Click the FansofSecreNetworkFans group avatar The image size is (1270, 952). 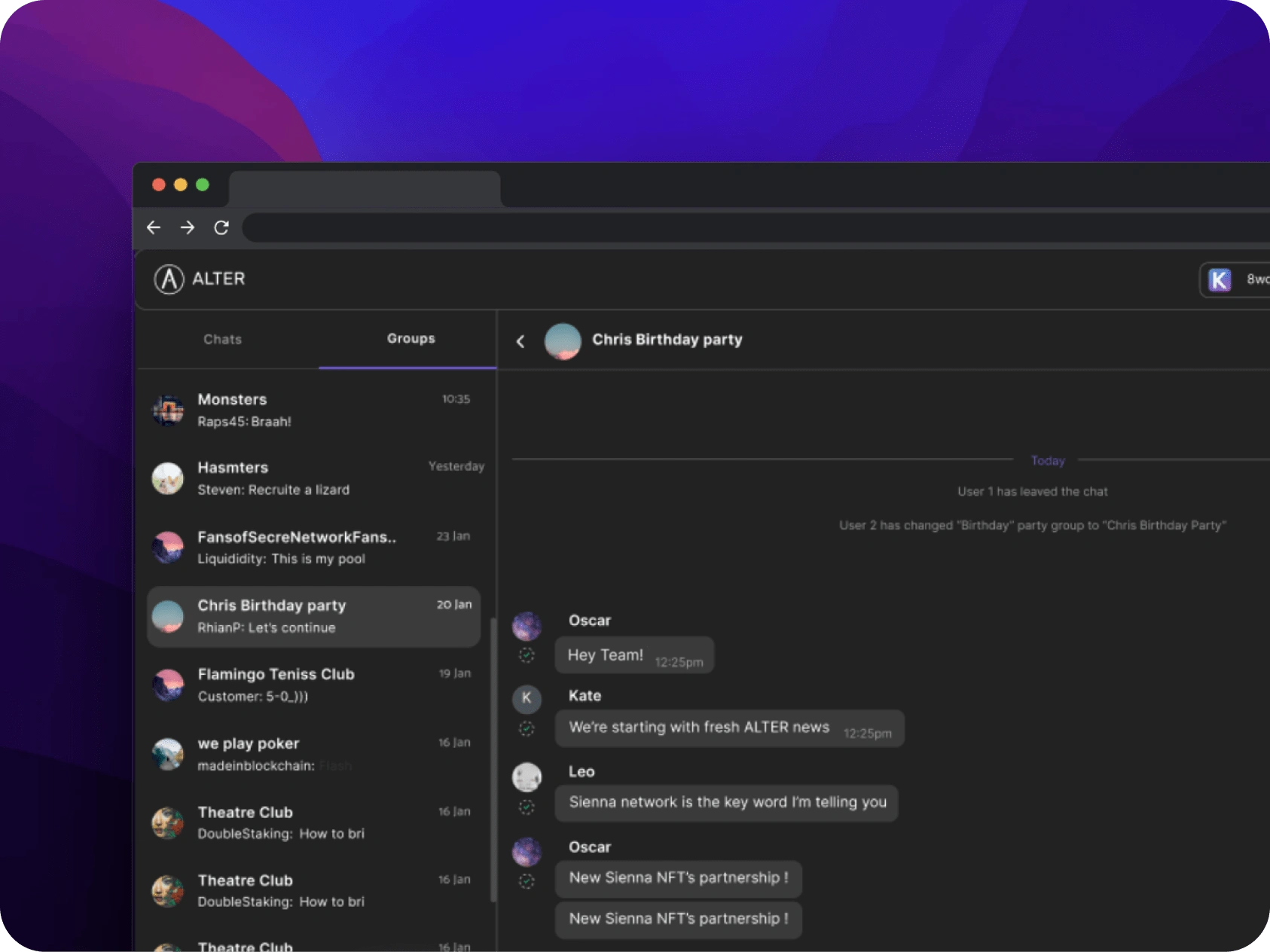point(168,548)
